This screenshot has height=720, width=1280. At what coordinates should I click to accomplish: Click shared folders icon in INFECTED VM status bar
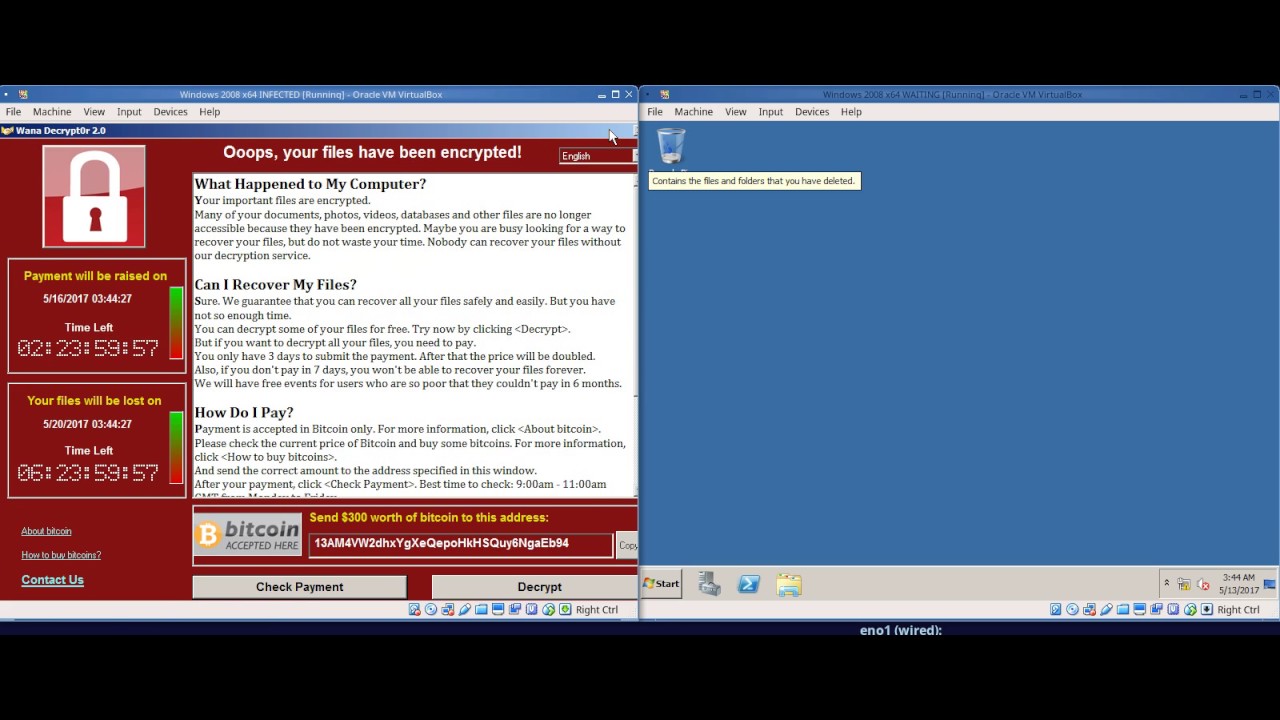481,609
